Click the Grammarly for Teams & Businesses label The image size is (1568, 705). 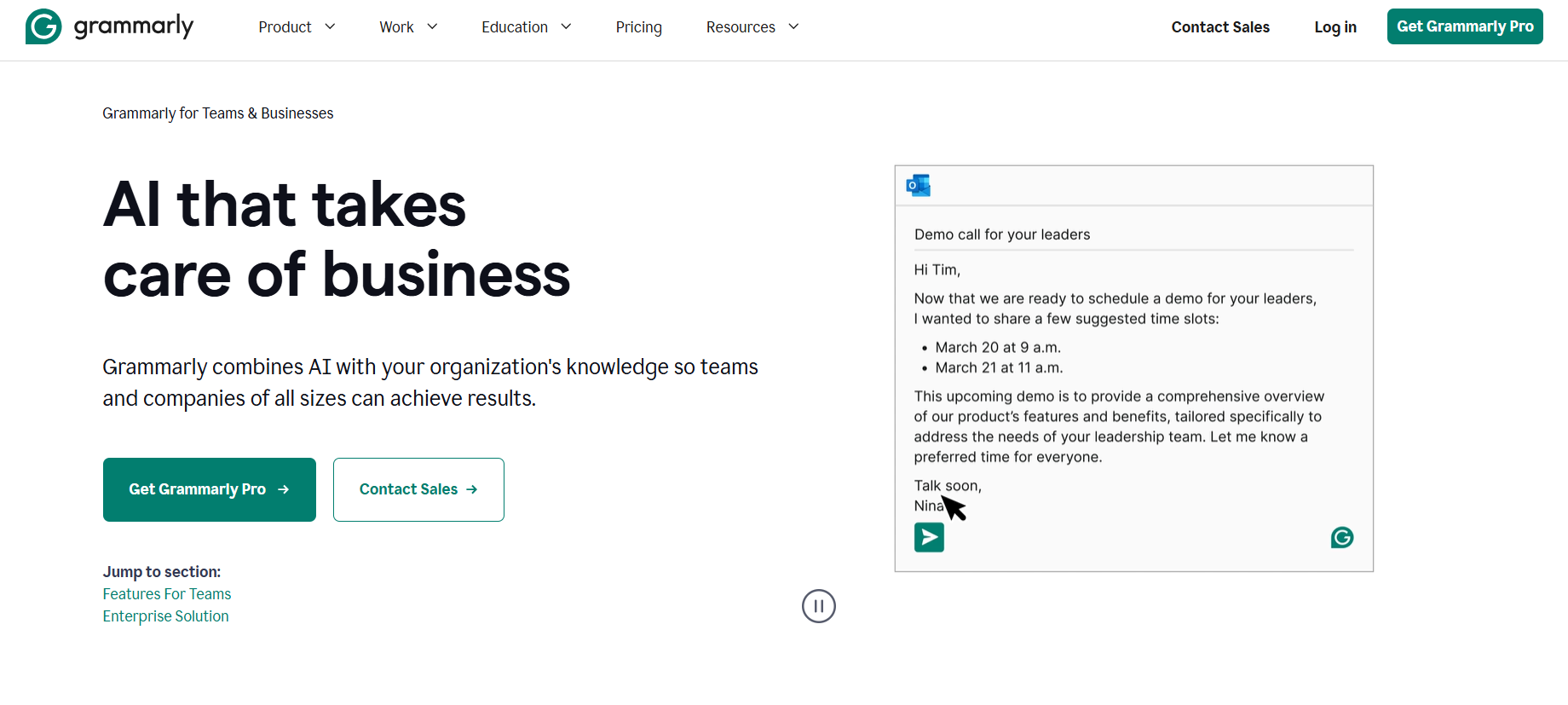pos(218,113)
